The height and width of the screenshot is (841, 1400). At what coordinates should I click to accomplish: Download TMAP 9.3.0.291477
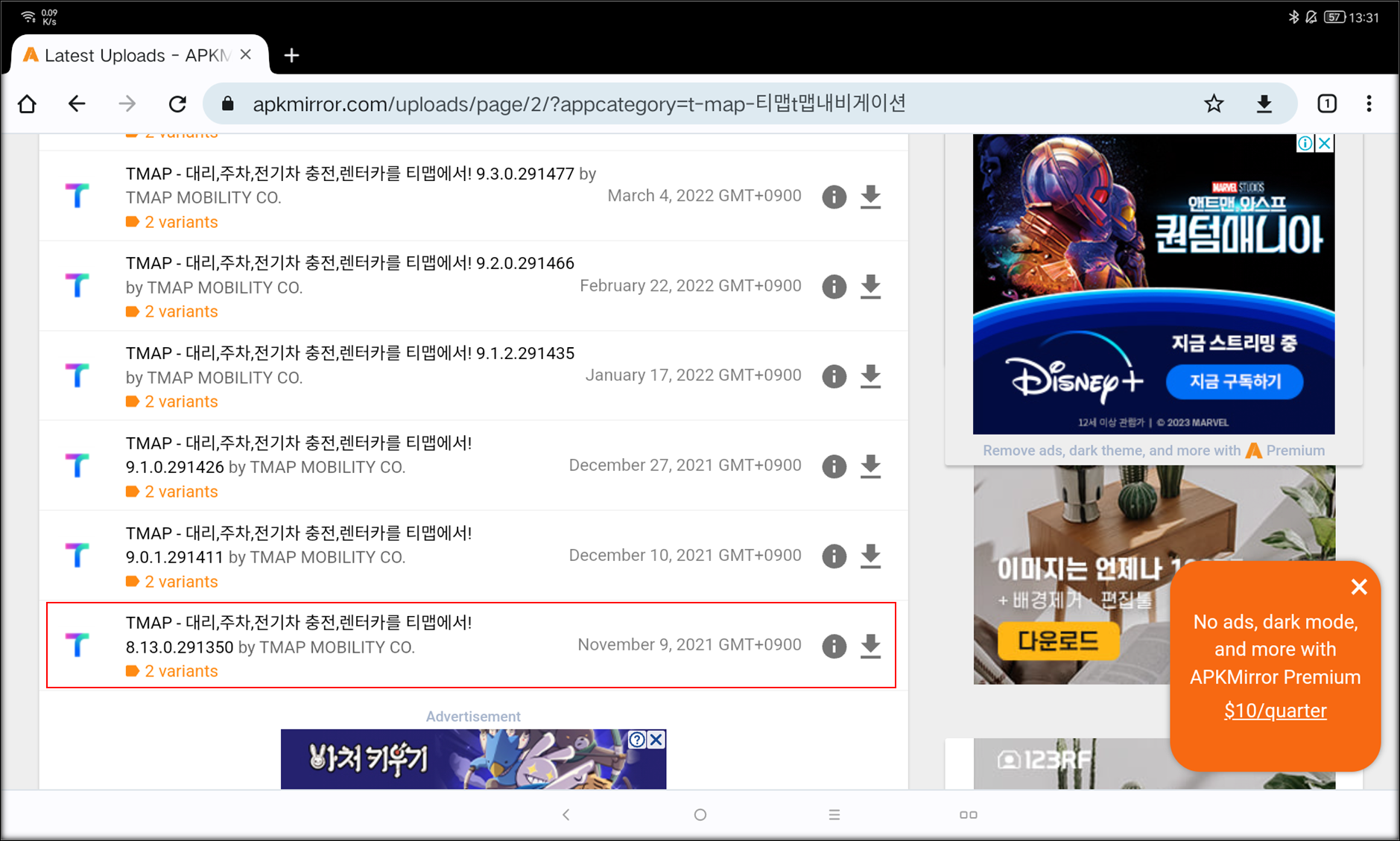(x=870, y=197)
